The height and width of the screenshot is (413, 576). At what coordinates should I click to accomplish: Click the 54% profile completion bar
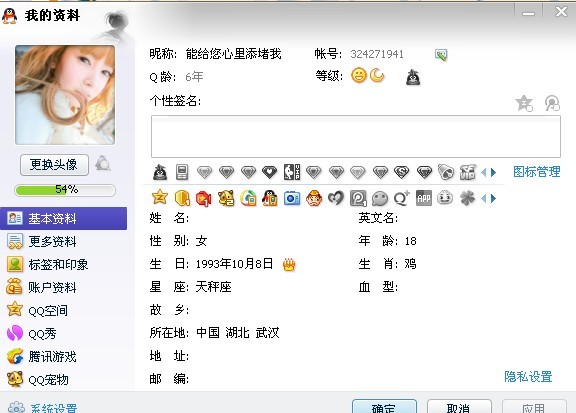[x=65, y=190]
